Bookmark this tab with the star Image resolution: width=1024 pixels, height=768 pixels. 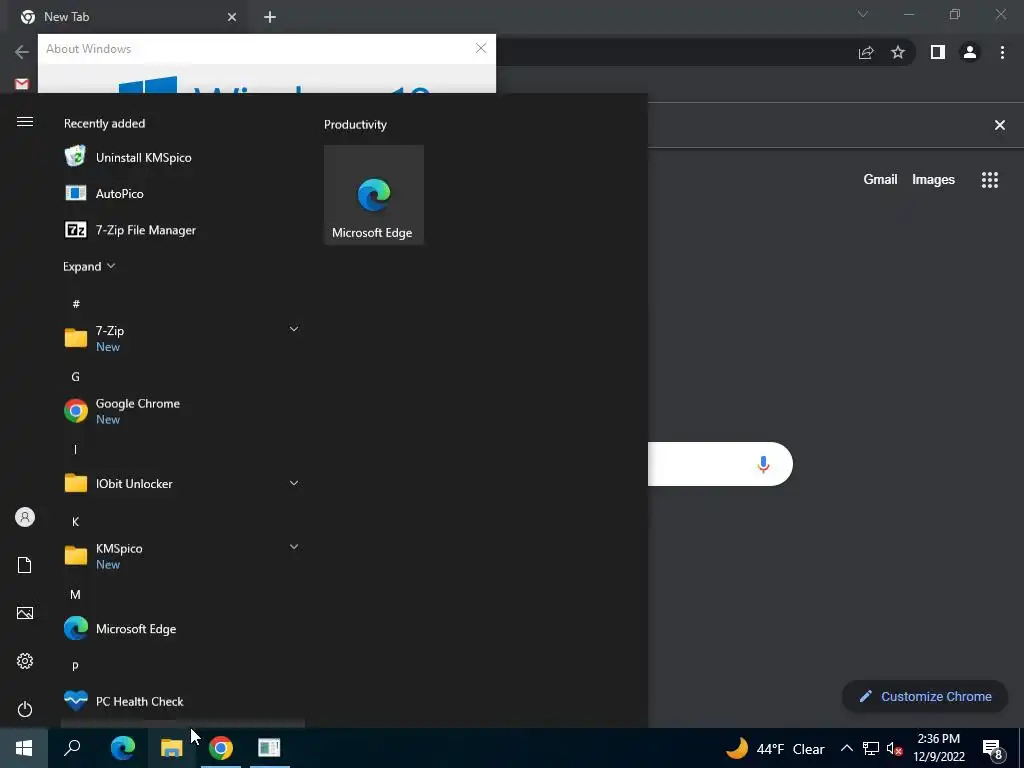tap(898, 52)
